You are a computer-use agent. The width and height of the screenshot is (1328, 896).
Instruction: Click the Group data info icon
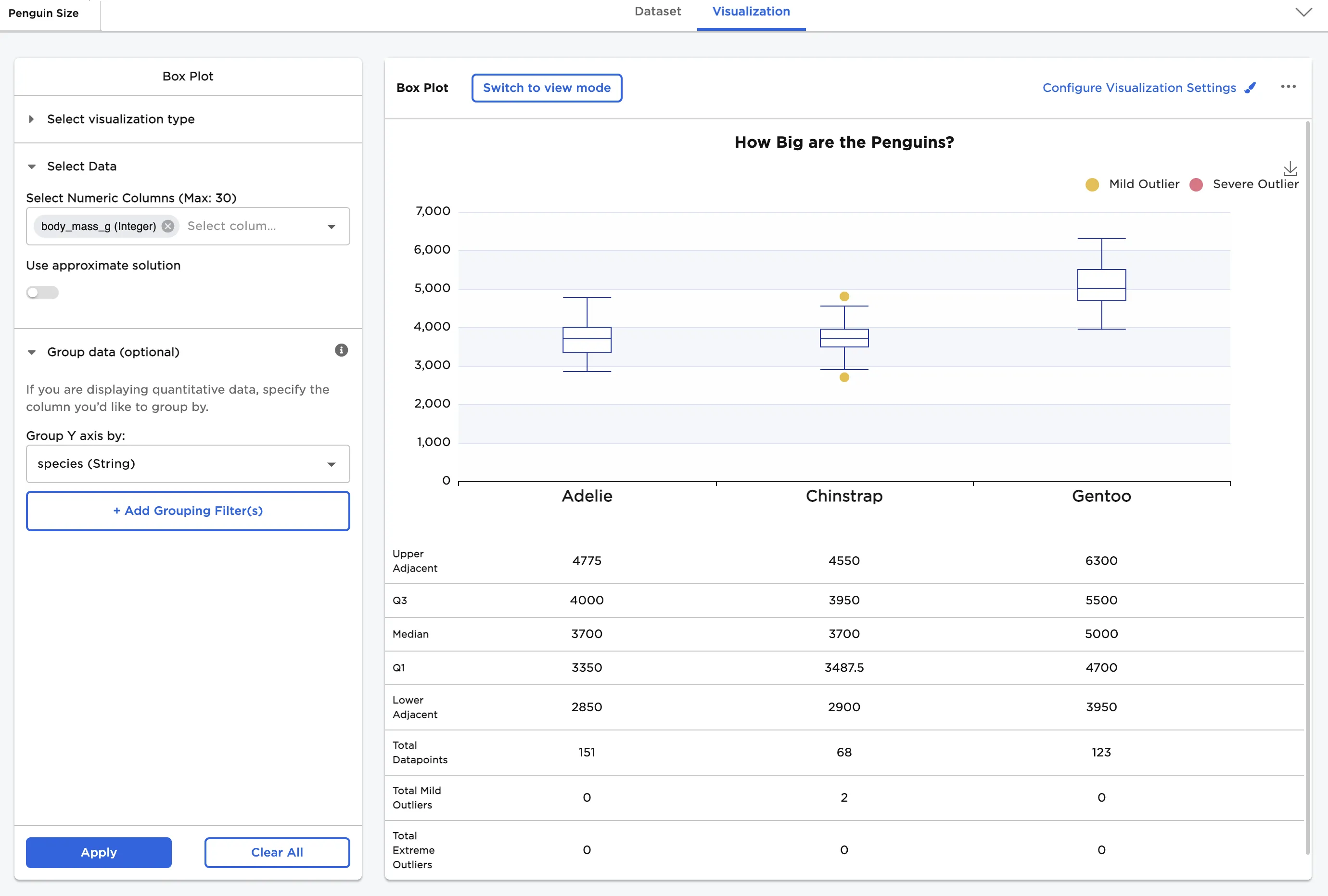pyautogui.click(x=341, y=350)
